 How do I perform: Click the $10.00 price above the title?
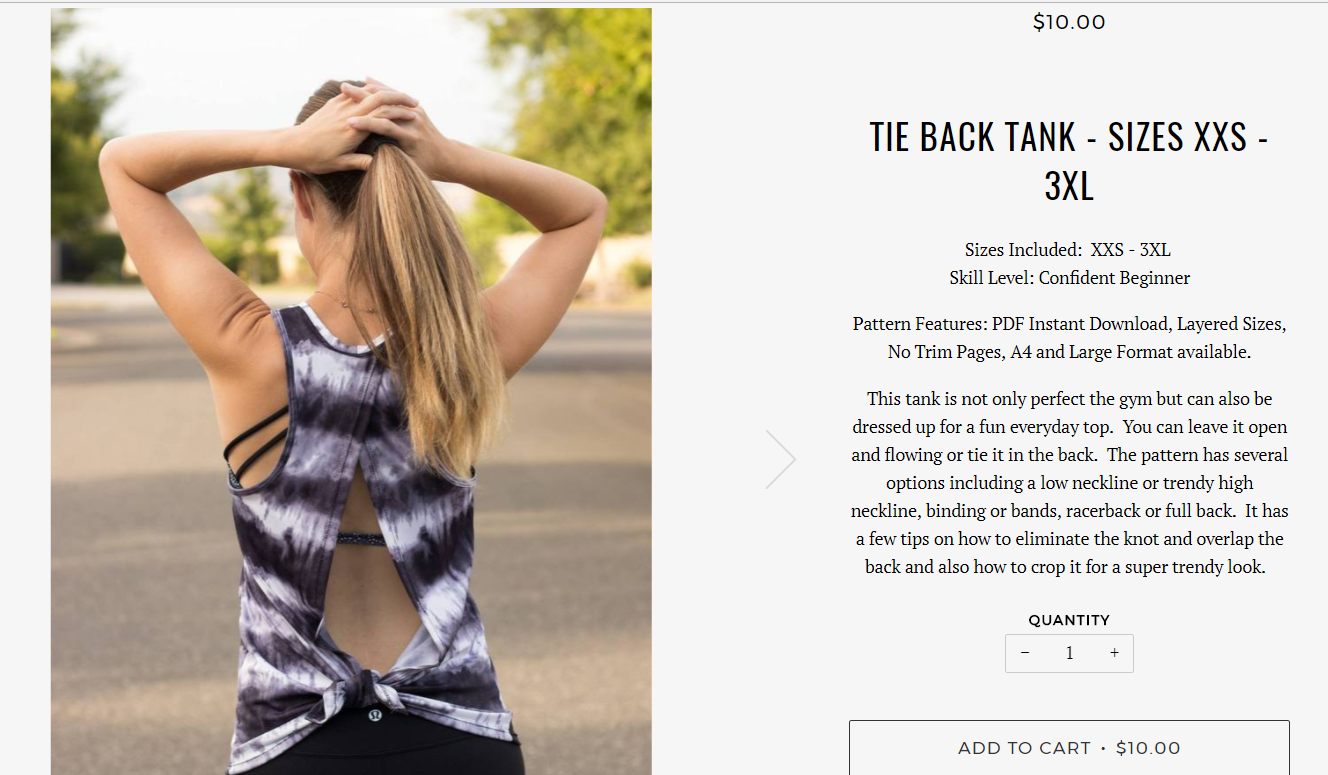1069,22
